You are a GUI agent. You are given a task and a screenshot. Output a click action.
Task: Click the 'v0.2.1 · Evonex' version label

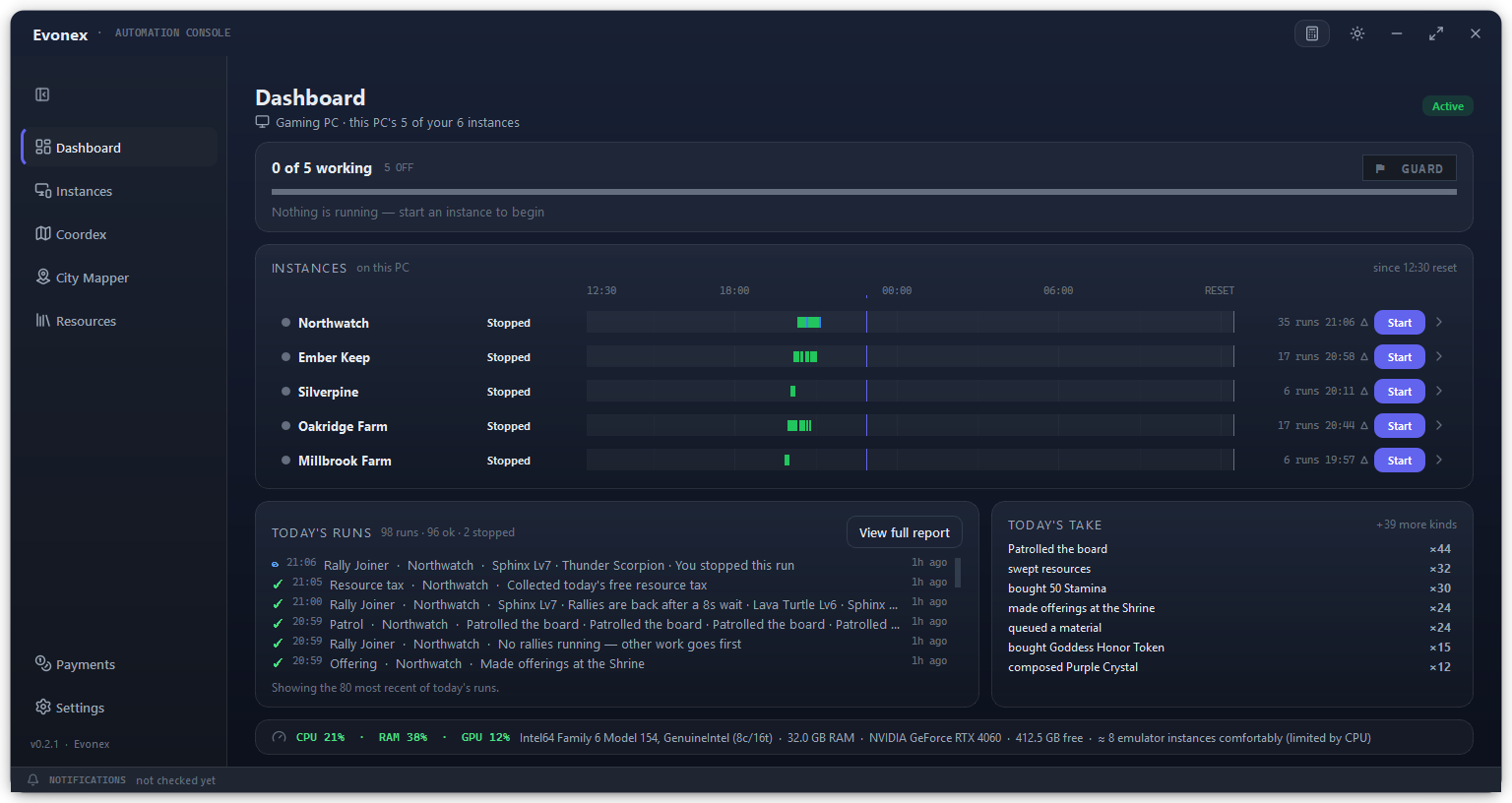[x=70, y=744]
